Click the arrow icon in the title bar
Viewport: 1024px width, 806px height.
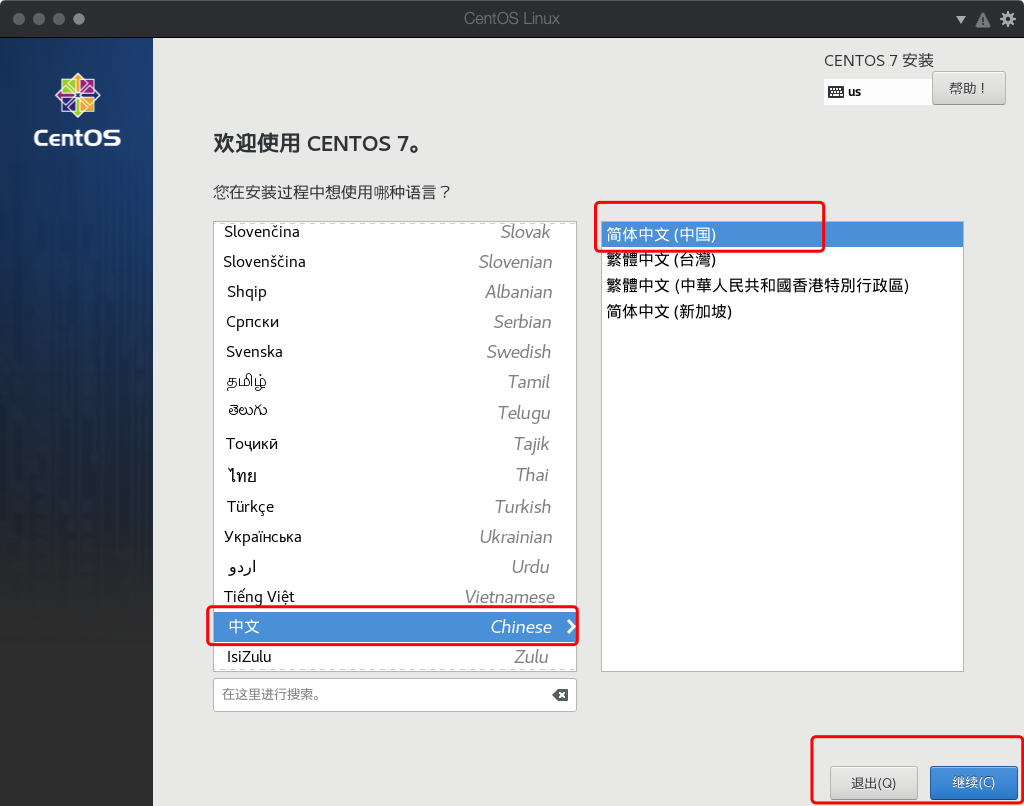(x=961, y=18)
